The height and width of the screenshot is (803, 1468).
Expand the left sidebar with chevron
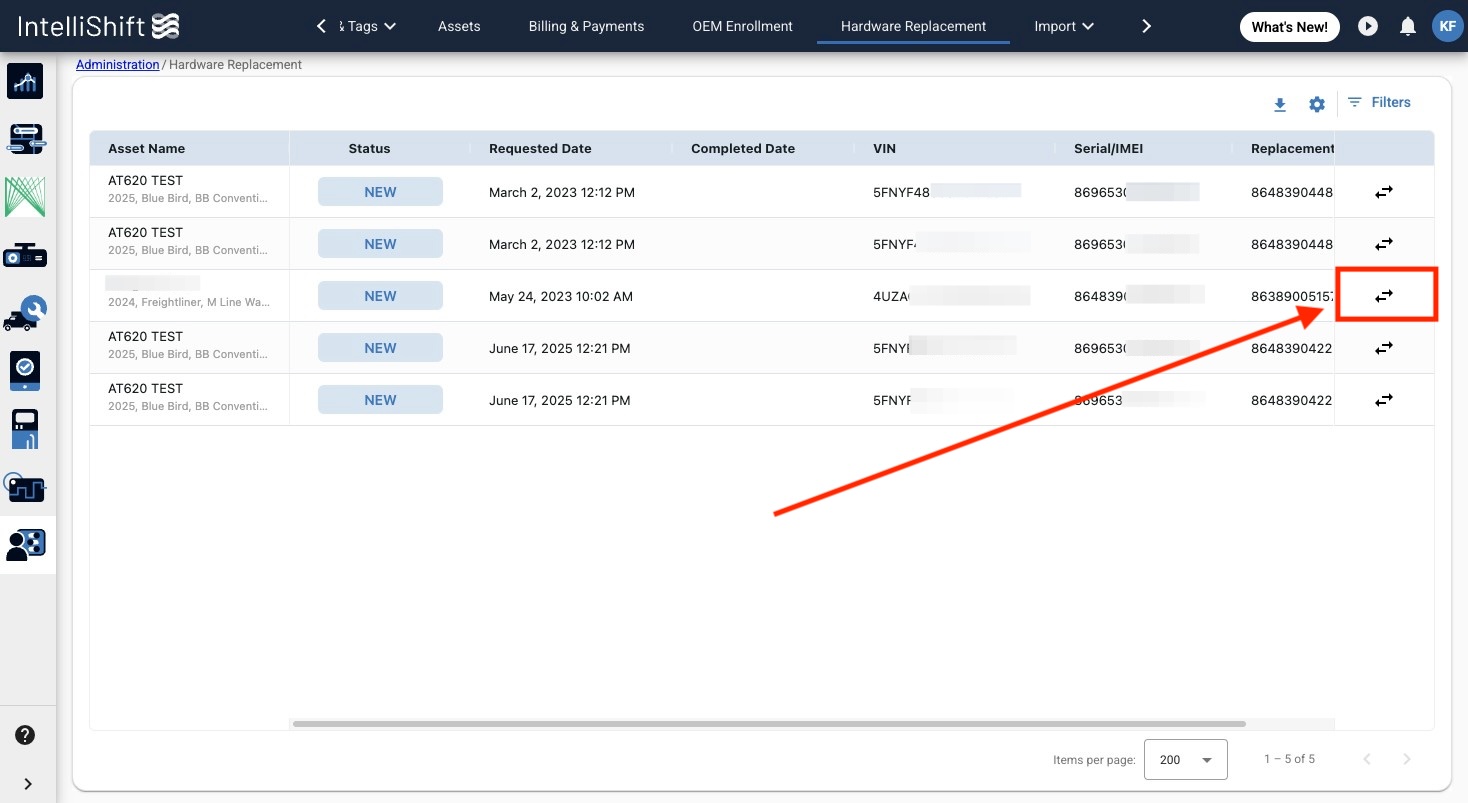click(26, 783)
